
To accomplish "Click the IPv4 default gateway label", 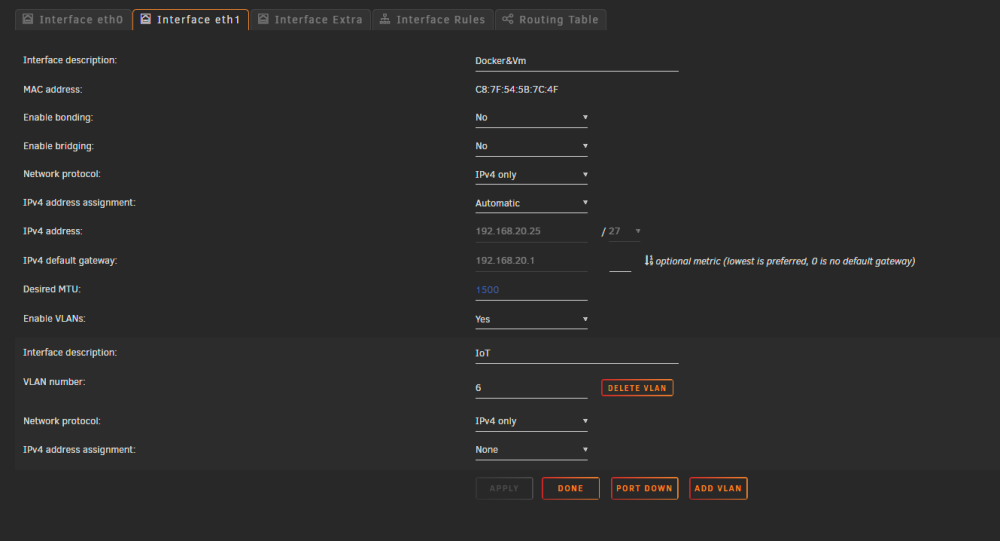I will pyautogui.click(x=70, y=261).
